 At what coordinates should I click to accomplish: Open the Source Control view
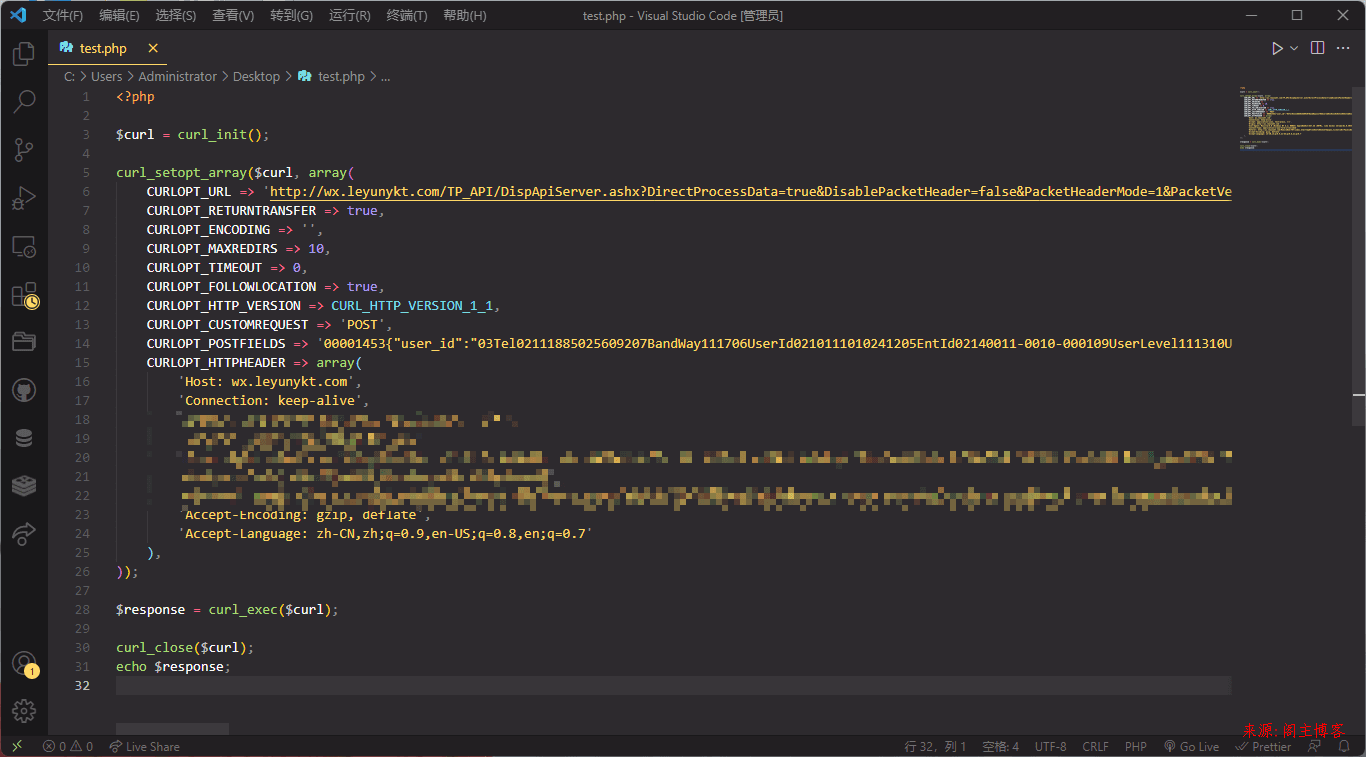(24, 150)
